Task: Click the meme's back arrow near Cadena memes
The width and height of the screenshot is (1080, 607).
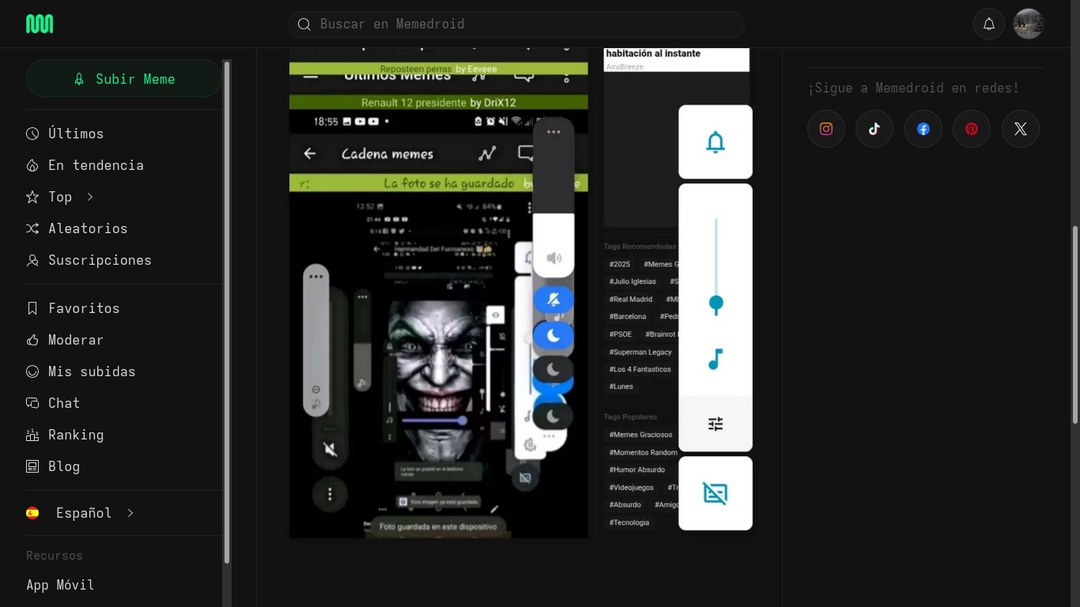Action: (309, 153)
